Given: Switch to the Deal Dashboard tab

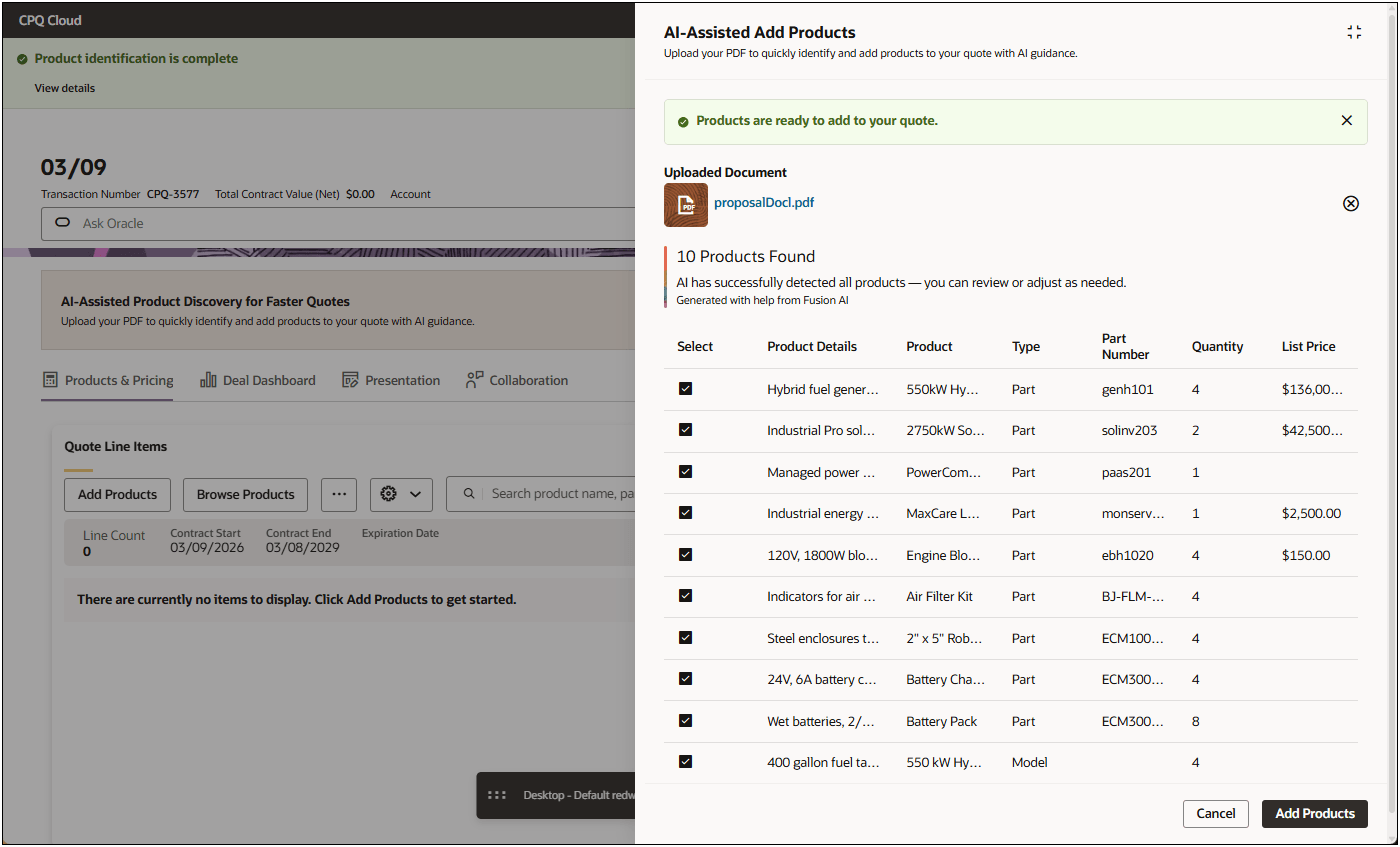Looking at the screenshot, I should pos(258,381).
